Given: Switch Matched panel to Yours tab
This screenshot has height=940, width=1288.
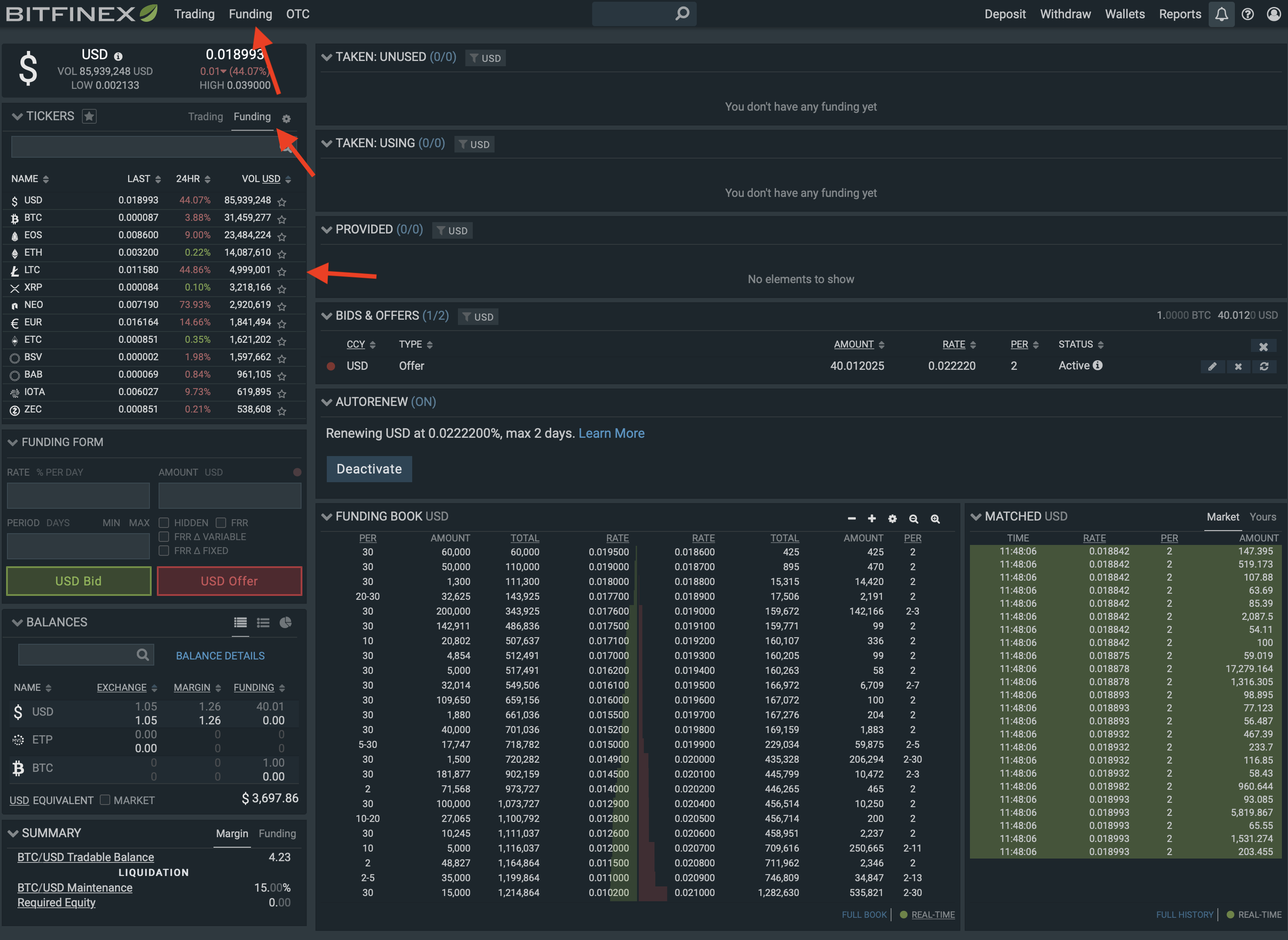Looking at the screenshot, I should (x=1262, y=517).
